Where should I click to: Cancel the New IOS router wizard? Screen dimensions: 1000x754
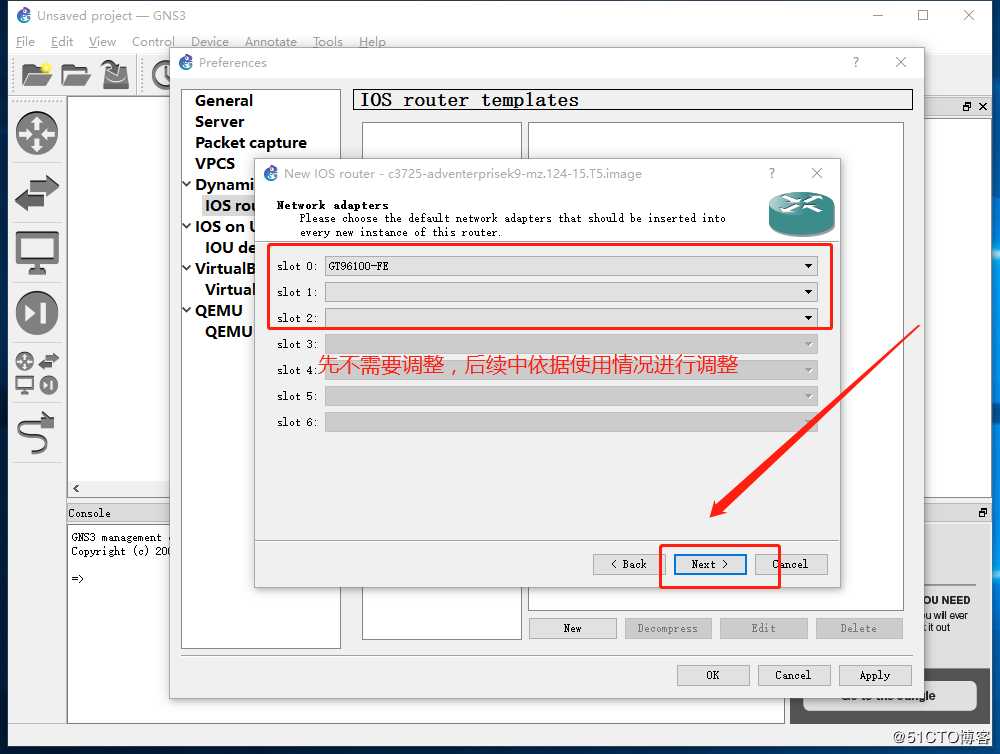click(x=791, y=565)
